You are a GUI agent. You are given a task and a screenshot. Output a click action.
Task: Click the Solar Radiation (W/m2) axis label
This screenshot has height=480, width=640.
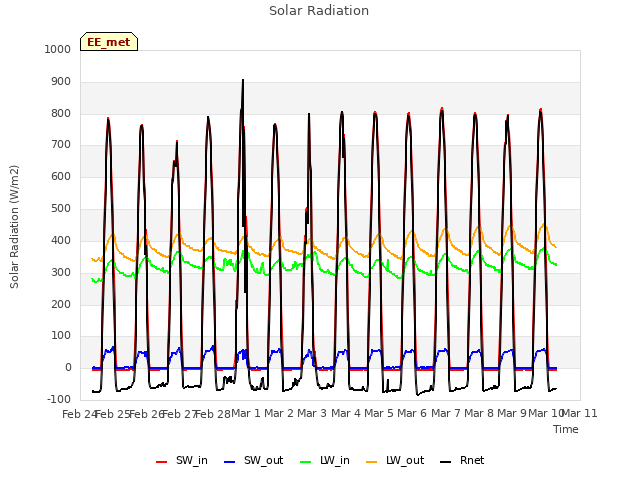[x=14, y=227]
